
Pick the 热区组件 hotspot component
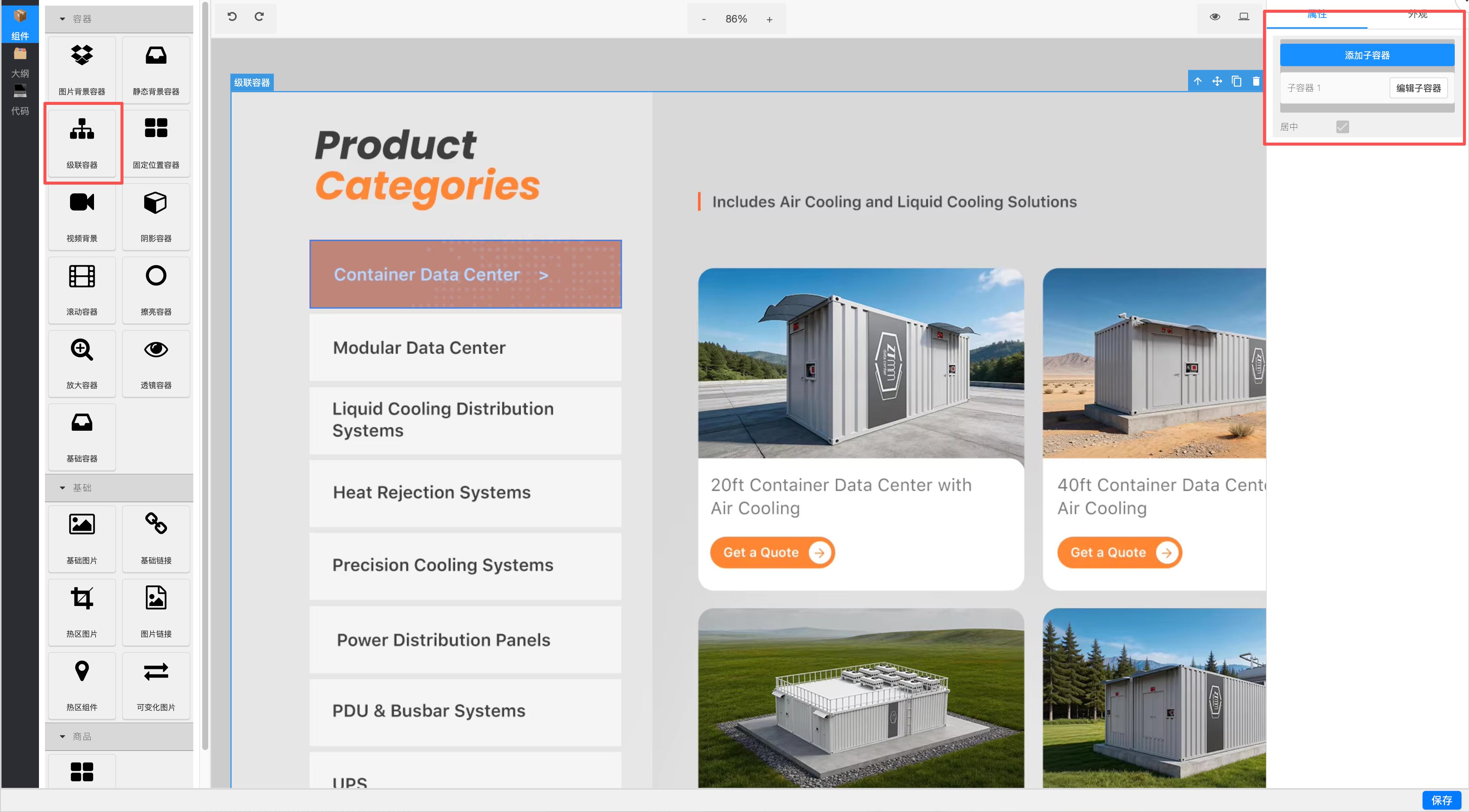(x=82, y=686)
